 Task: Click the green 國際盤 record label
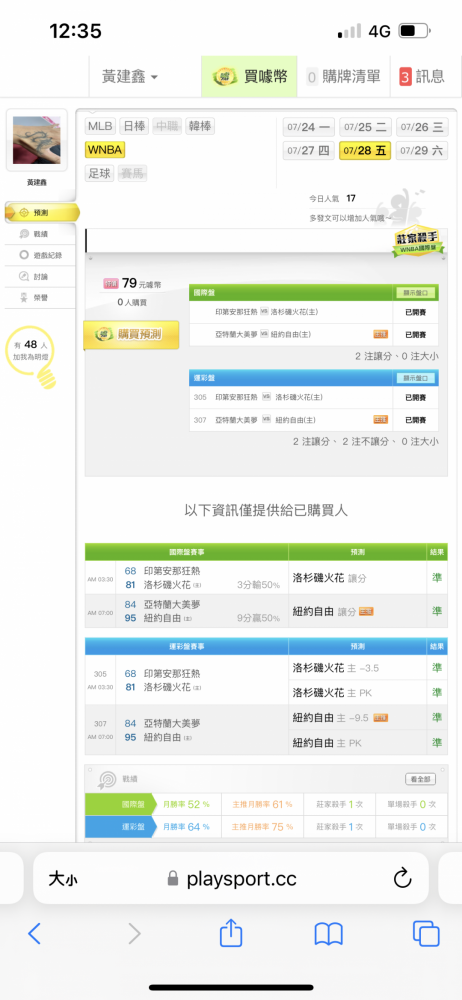click(121, 805)
